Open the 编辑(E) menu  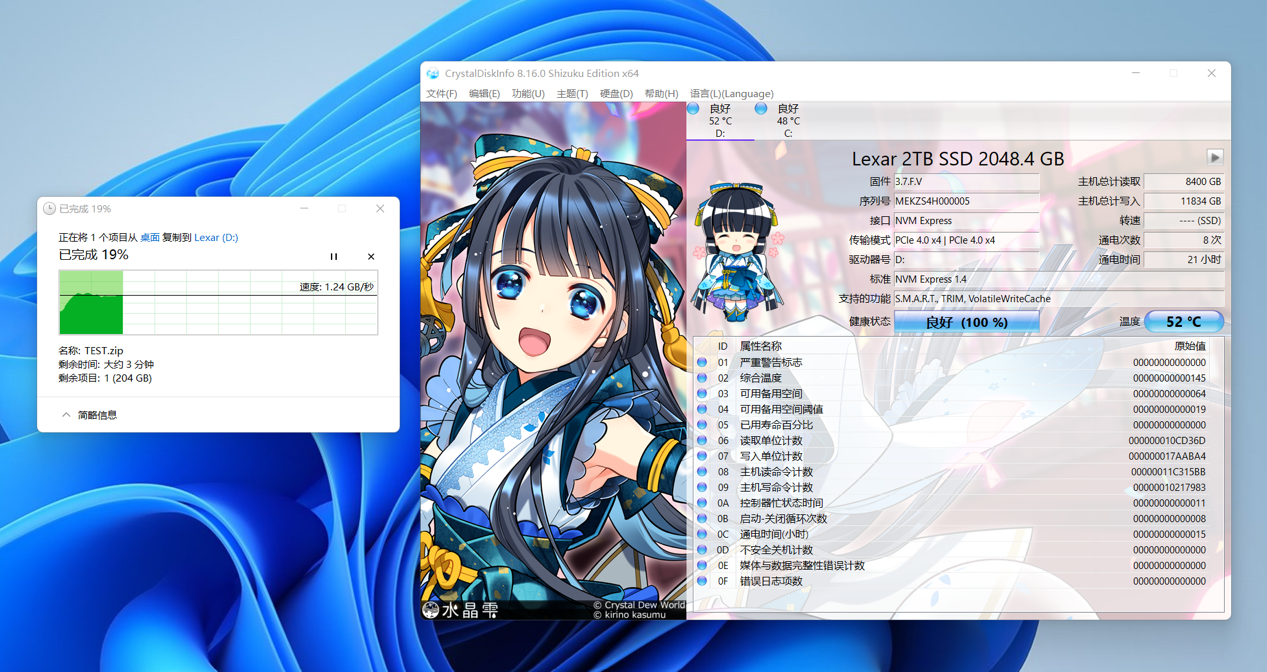484,94
